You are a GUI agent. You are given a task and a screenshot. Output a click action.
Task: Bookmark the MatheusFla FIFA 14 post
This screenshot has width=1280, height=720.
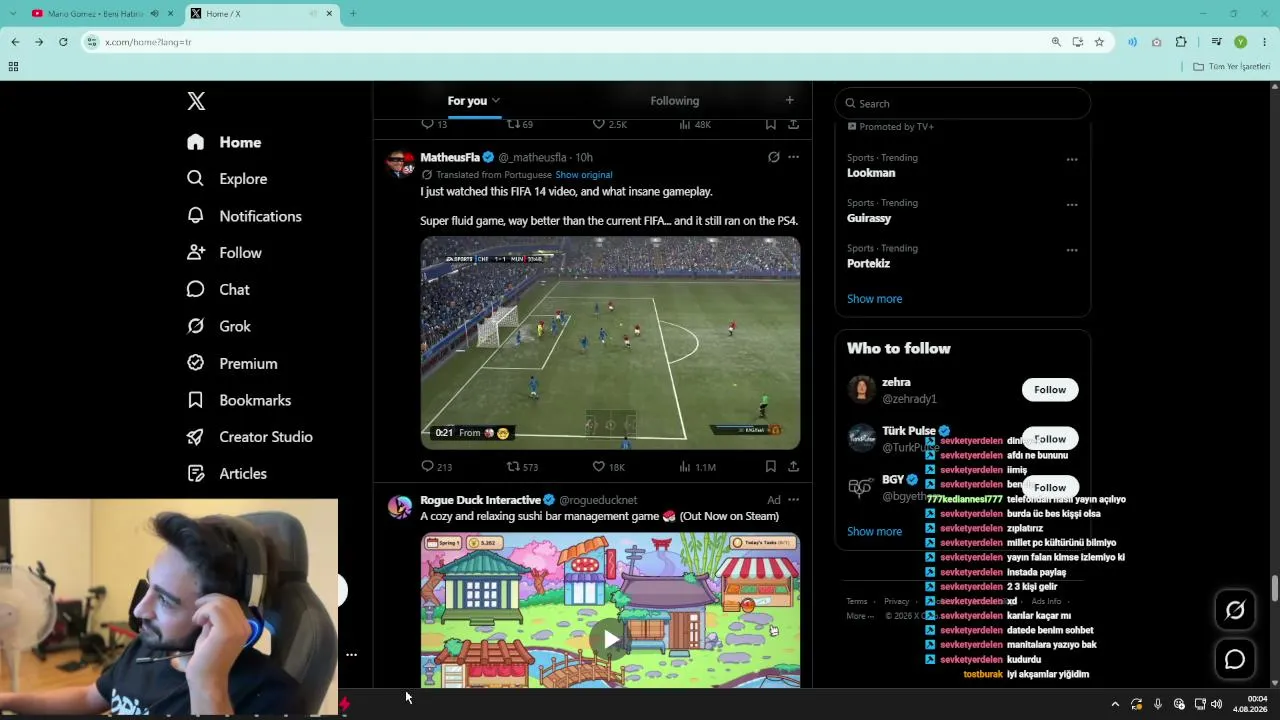pos(770,466)
